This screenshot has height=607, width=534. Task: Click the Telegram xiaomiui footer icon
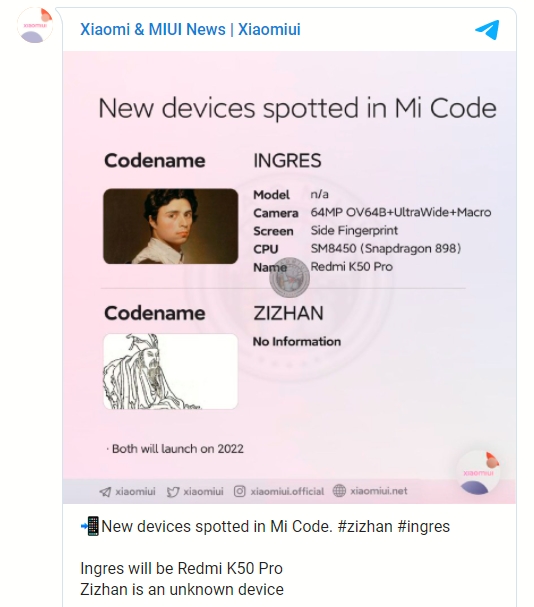(105, 492)
